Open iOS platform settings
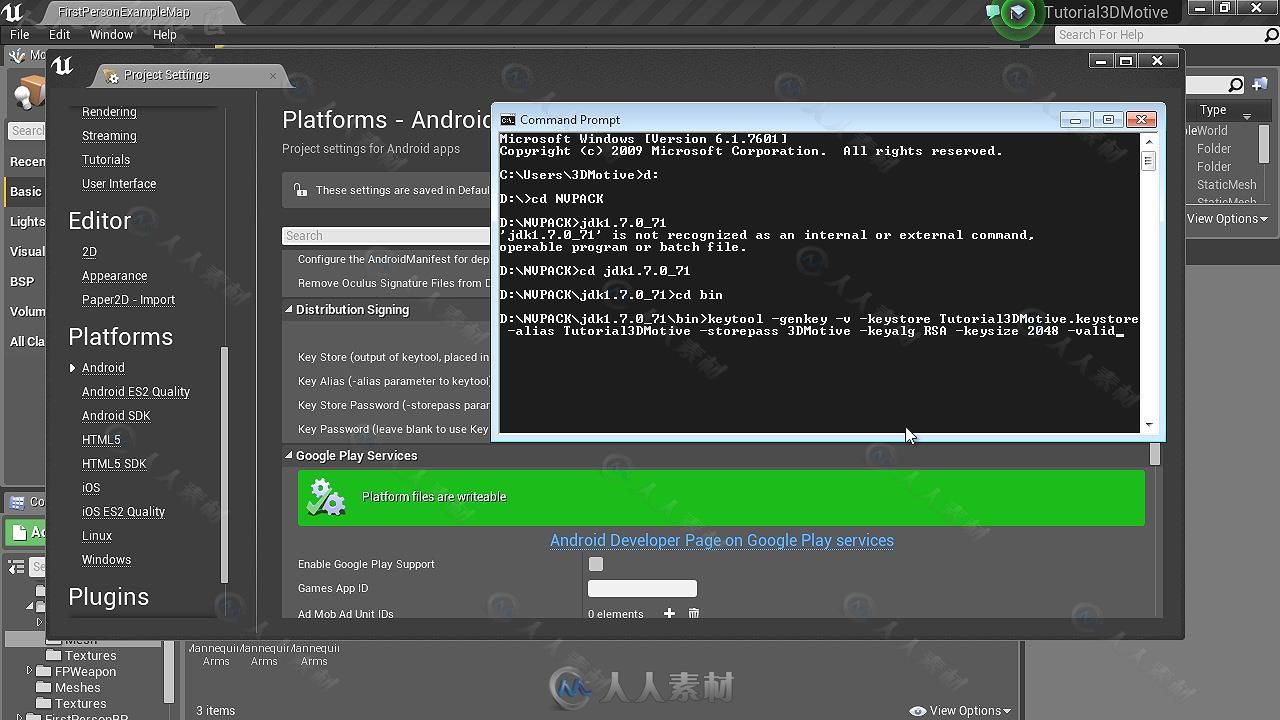The width and height of the screenshot is (1280, 720). click(x=91, y=488)
